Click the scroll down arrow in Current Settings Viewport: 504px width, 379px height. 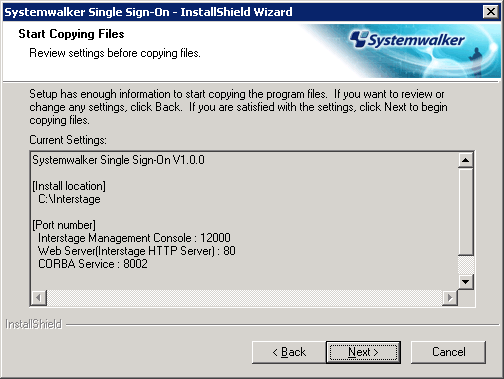[x=466, y=282]
